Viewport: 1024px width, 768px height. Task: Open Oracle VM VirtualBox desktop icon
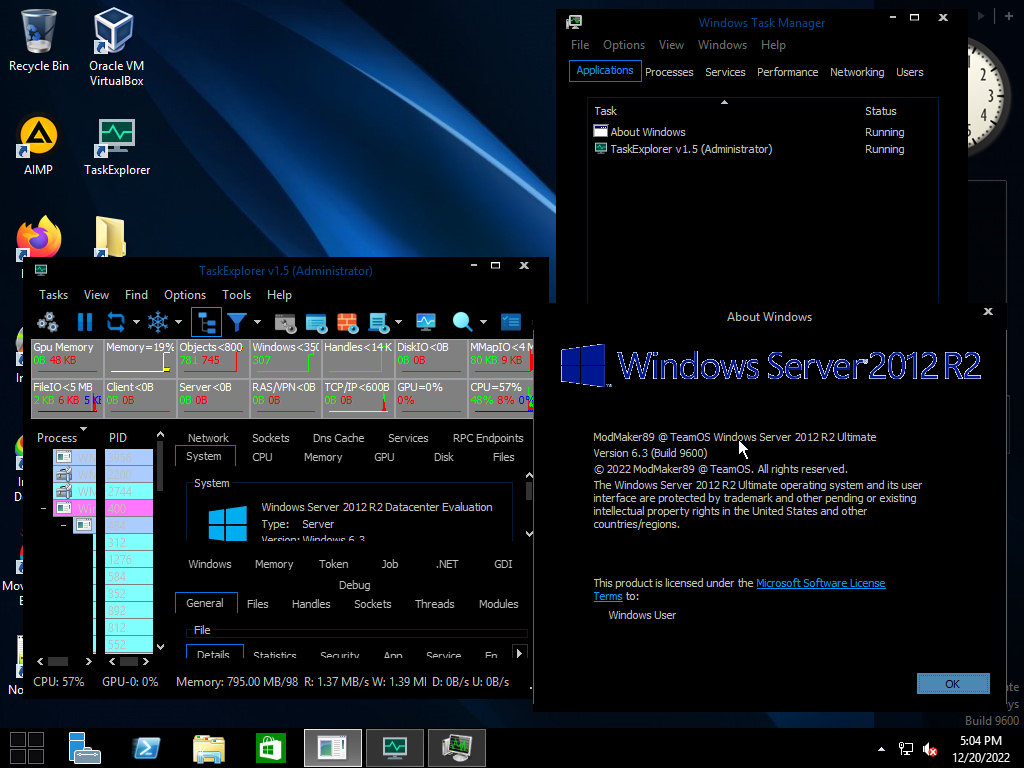[x=116, y=48]
